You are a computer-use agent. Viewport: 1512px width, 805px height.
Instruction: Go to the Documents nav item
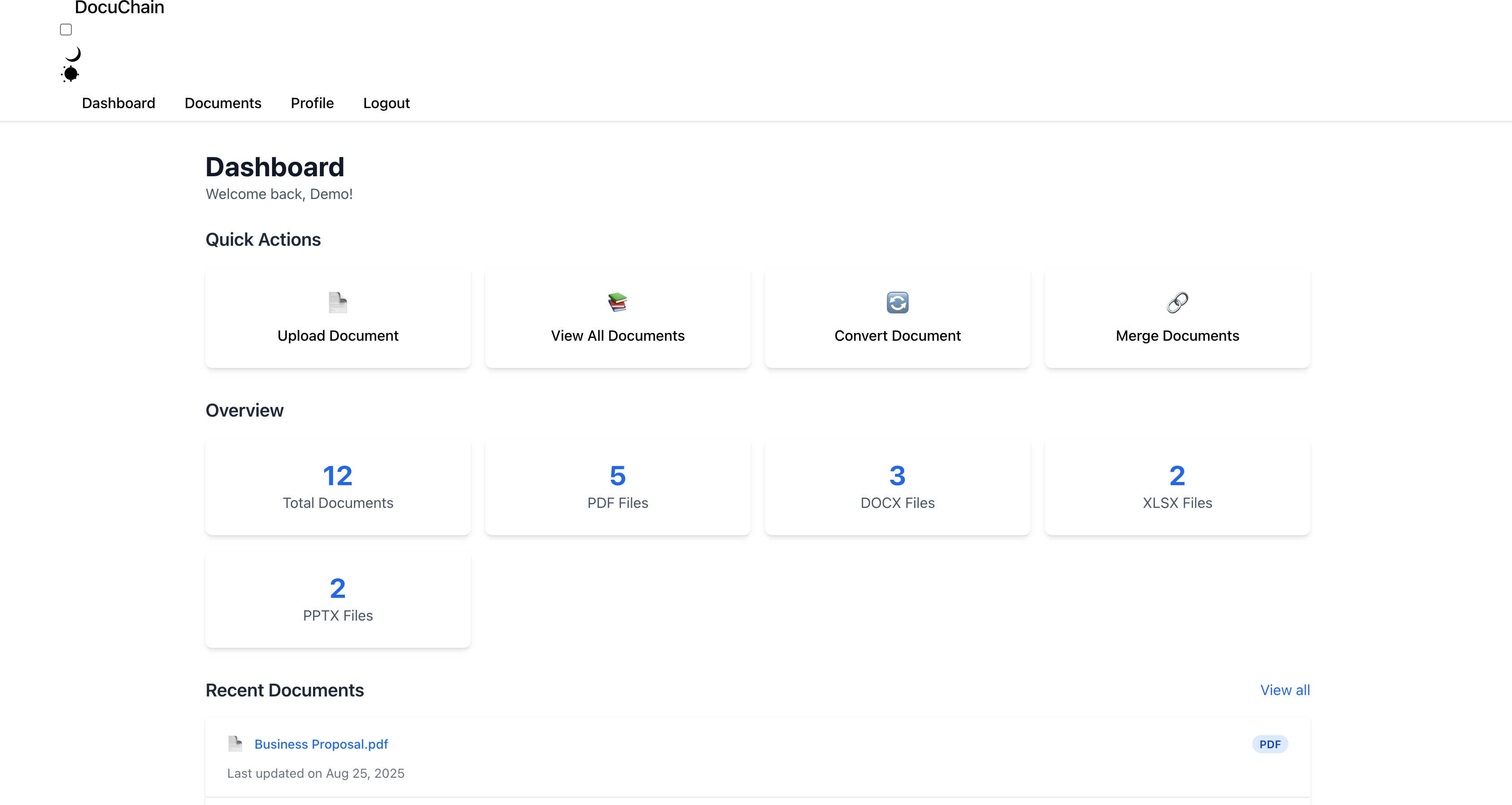tap(223, 103)
